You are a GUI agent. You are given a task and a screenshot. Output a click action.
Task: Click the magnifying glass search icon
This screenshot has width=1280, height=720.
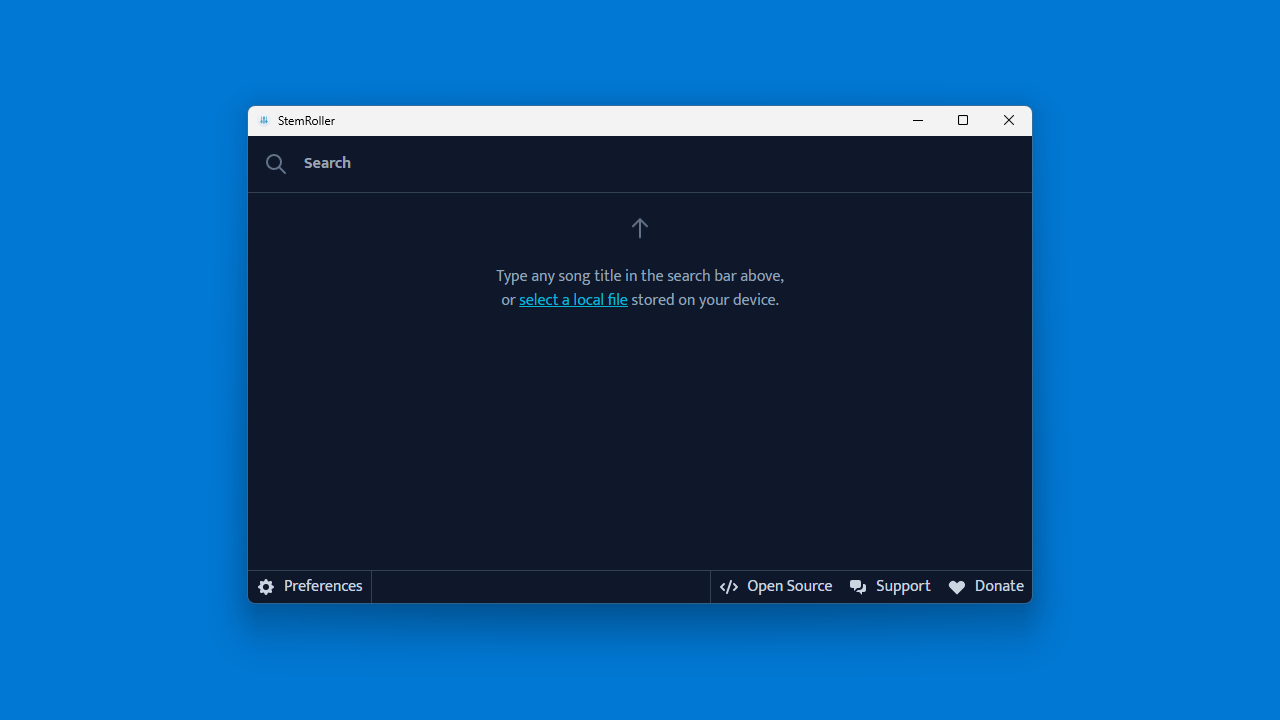(276, 164)
